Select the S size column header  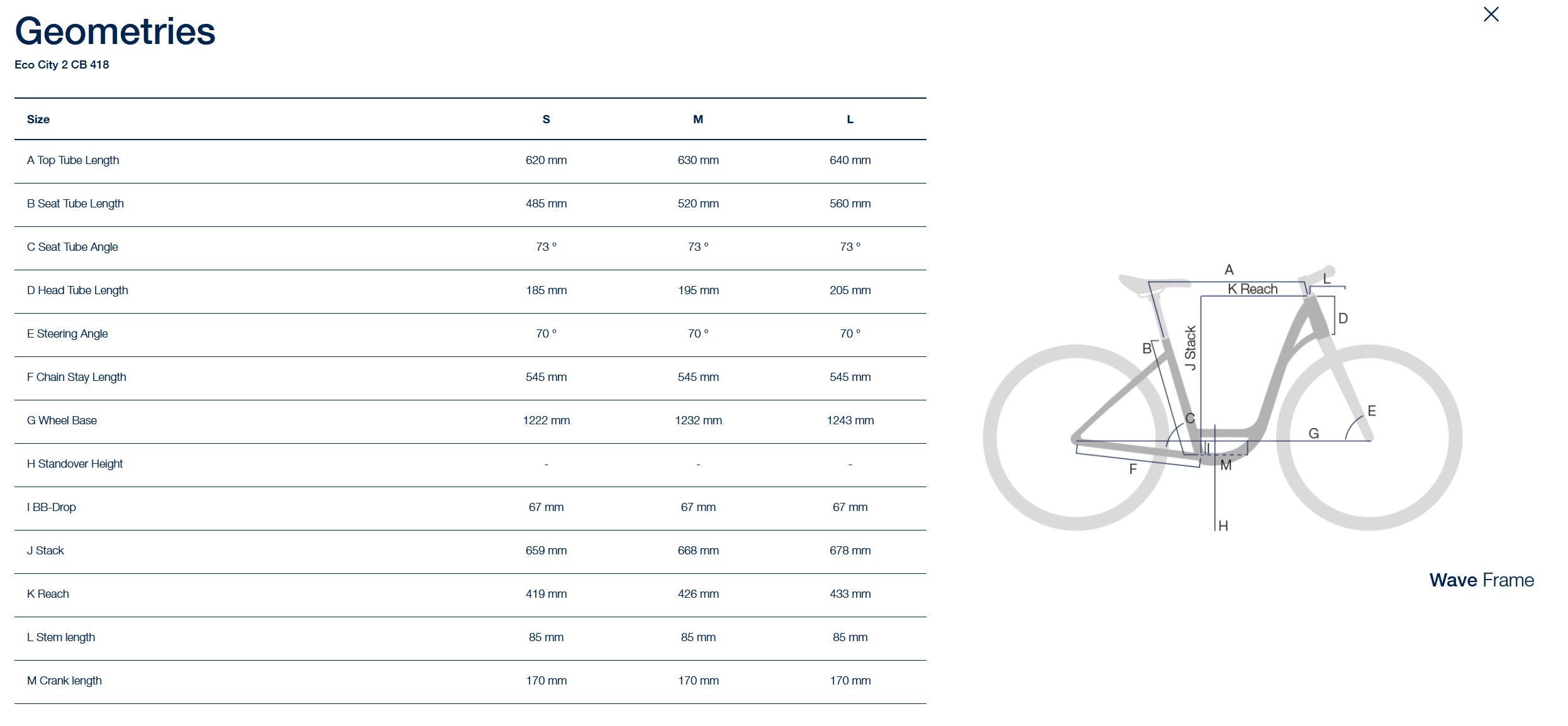tap(546, 119)
